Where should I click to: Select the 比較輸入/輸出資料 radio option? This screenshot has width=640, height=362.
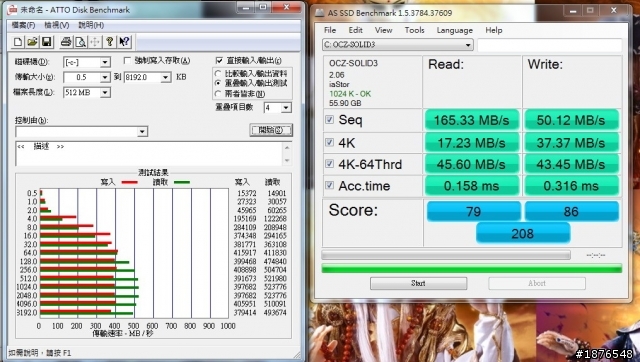click(x=218, y=74)
